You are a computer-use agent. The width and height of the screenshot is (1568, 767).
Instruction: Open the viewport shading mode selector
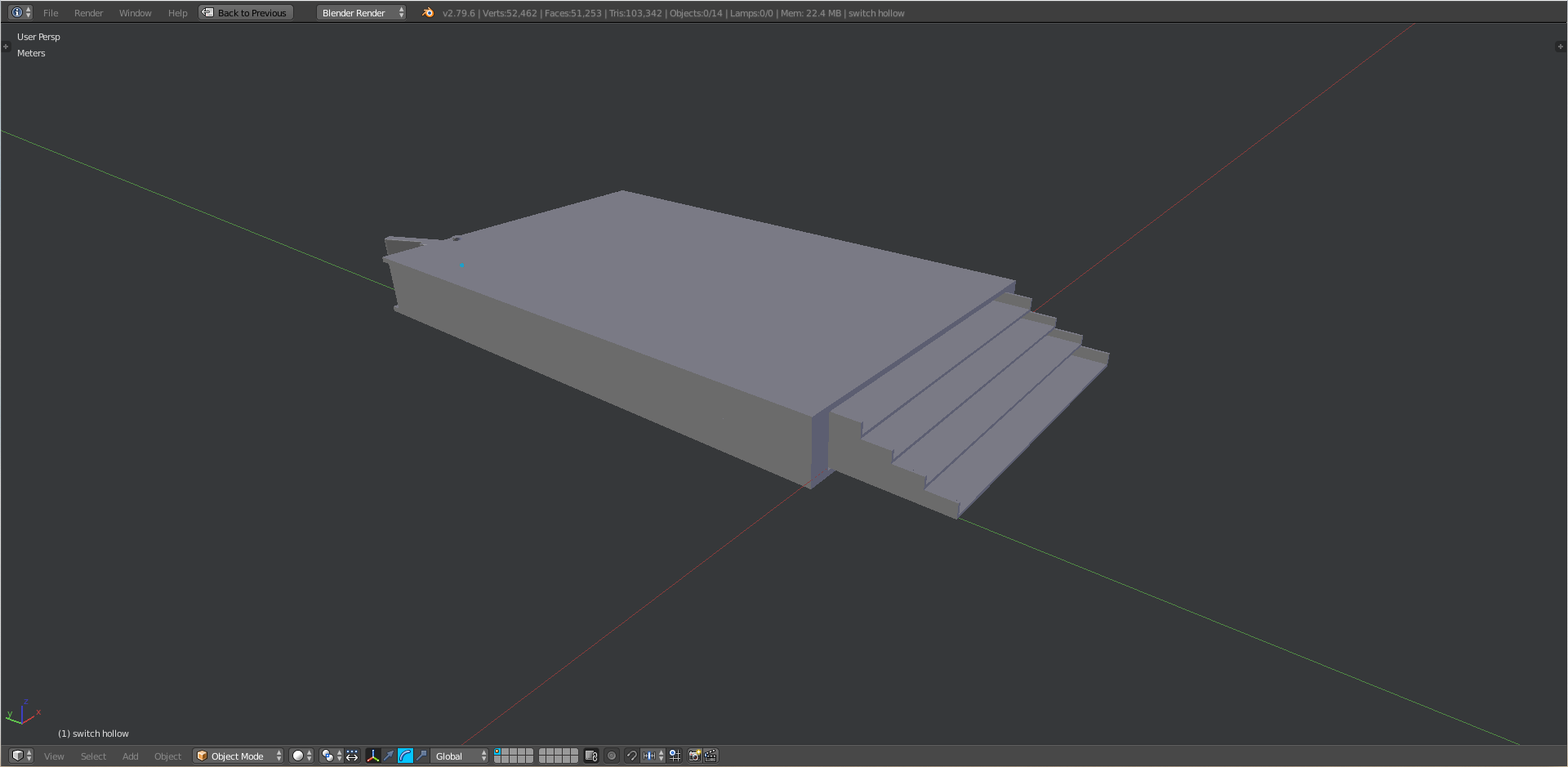(301, 756)
